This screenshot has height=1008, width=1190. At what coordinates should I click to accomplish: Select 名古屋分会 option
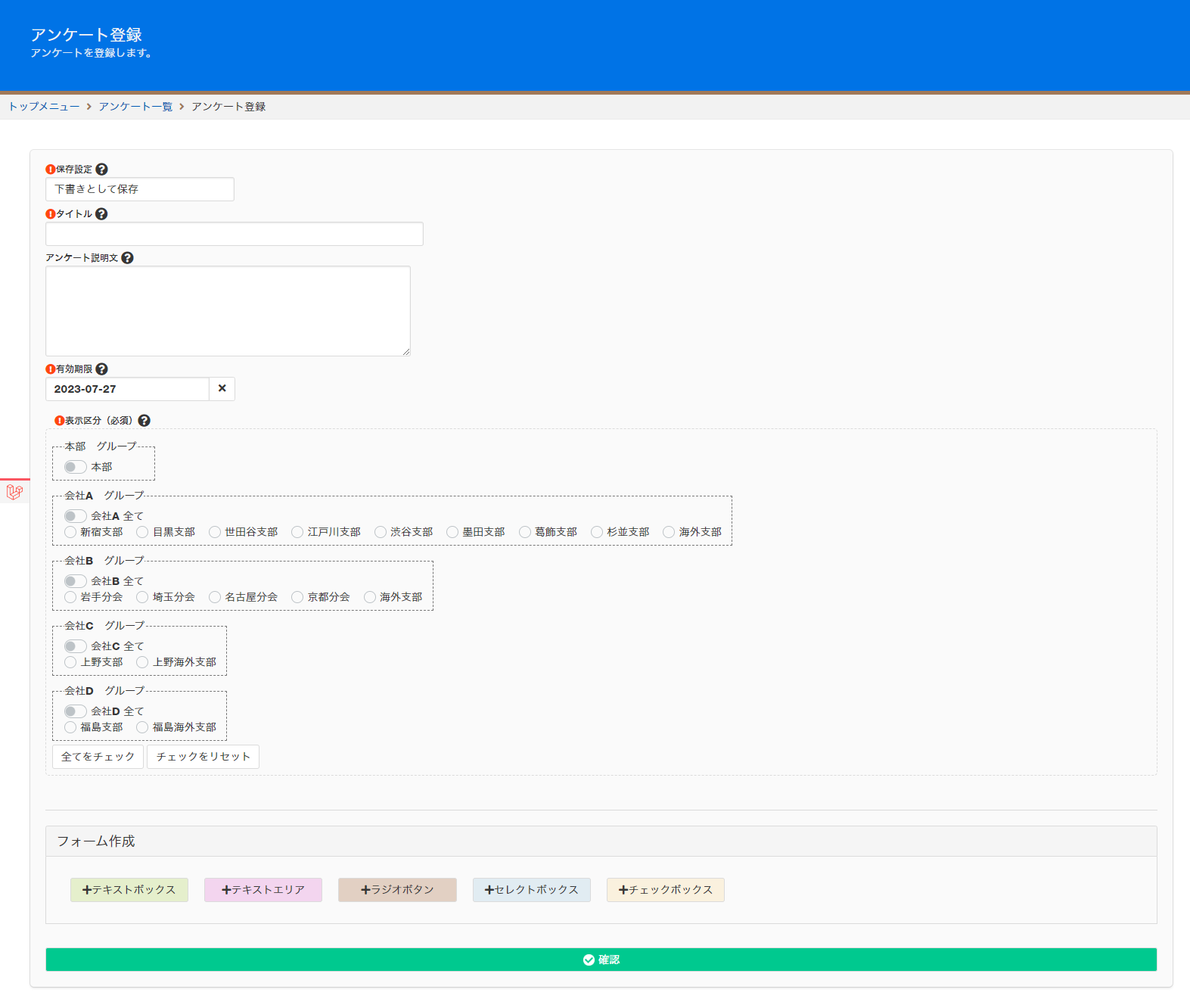coord(215,597)
